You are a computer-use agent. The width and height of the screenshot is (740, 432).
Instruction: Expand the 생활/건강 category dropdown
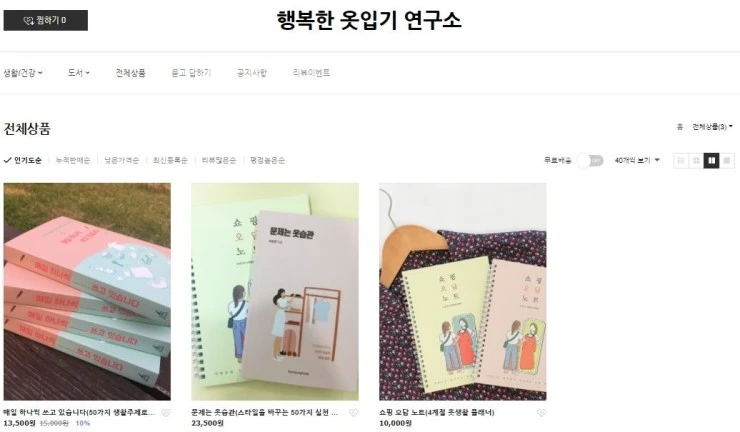pos(23,73)
